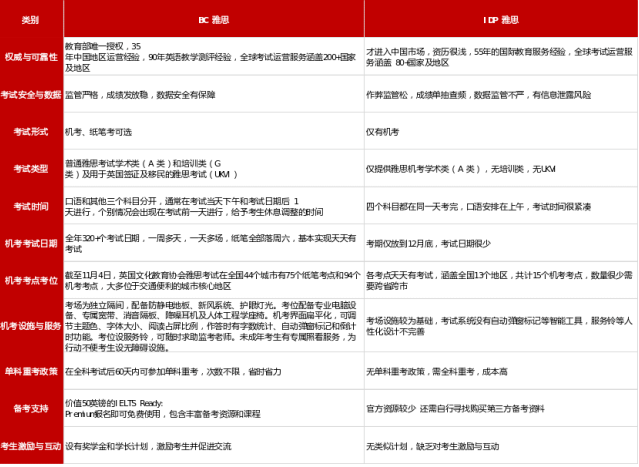Select cell 无单科重考政策，需全科重考，成本高
Viewport: 639px width, 467px height.
point(501,371)
